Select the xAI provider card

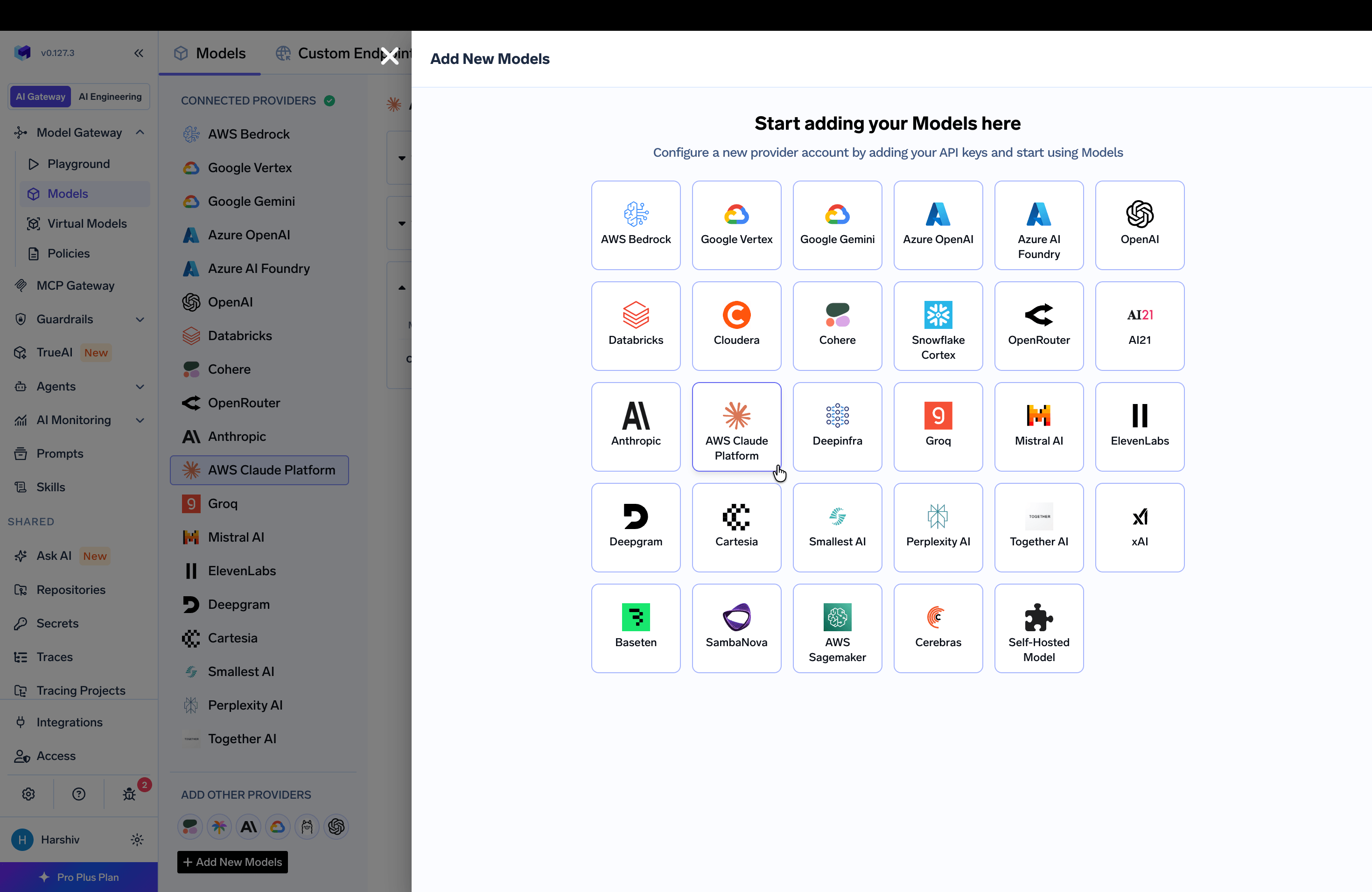pyautogui.click(x=1140, y=528)
